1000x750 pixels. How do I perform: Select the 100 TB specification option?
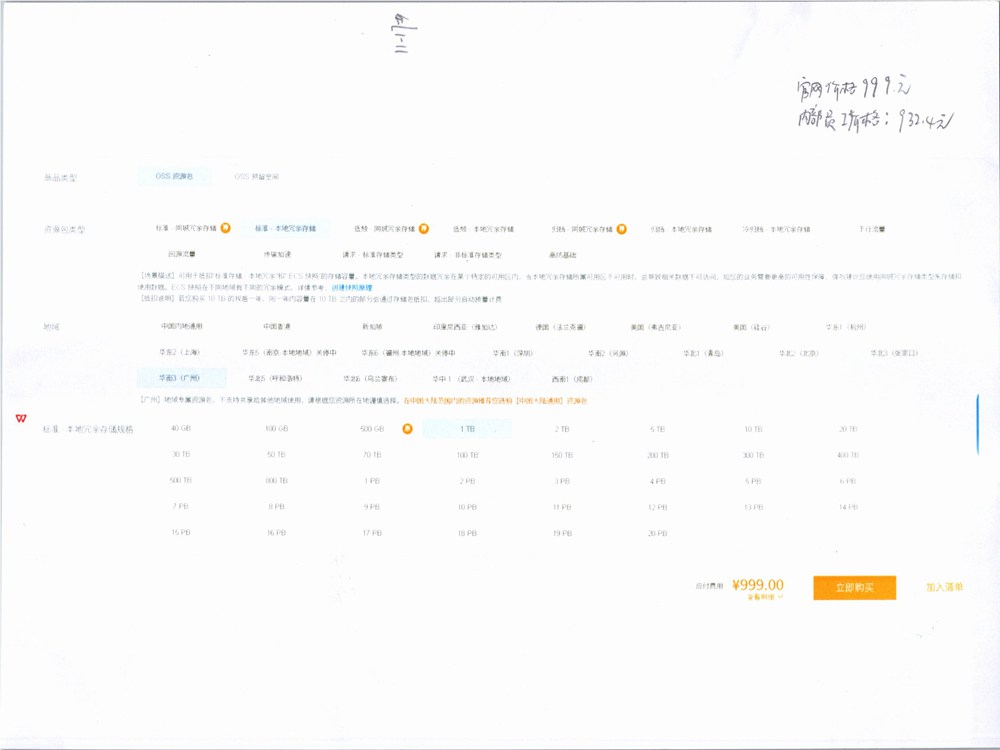467,455
